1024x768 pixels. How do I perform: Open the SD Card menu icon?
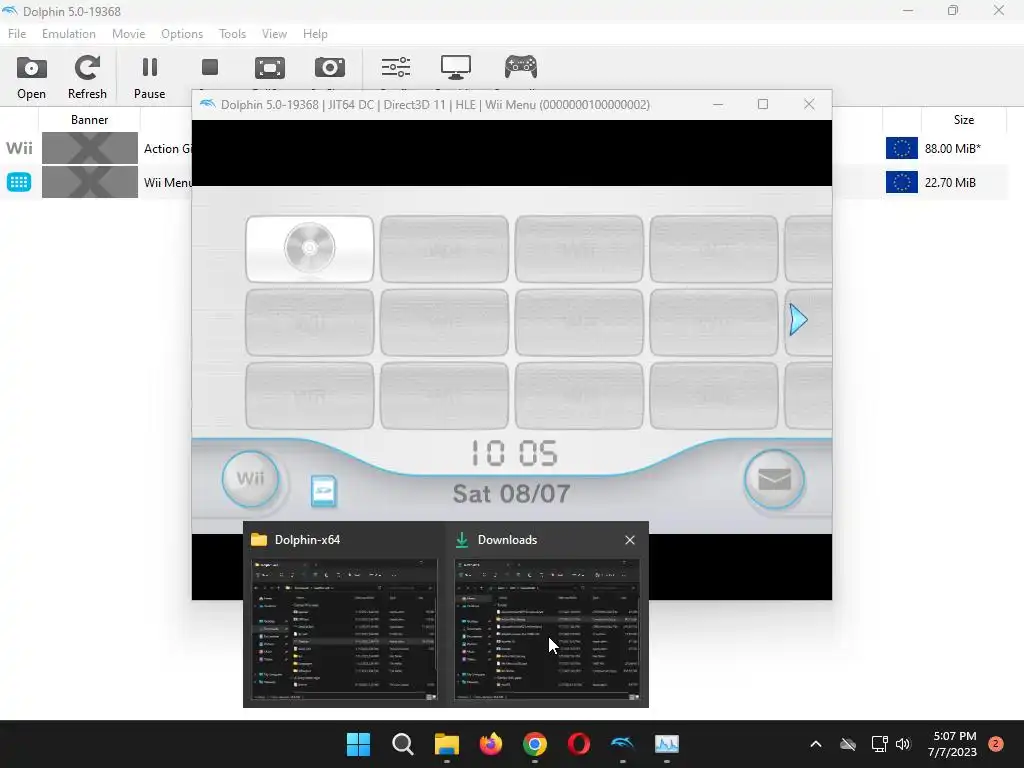pos(324,492)
